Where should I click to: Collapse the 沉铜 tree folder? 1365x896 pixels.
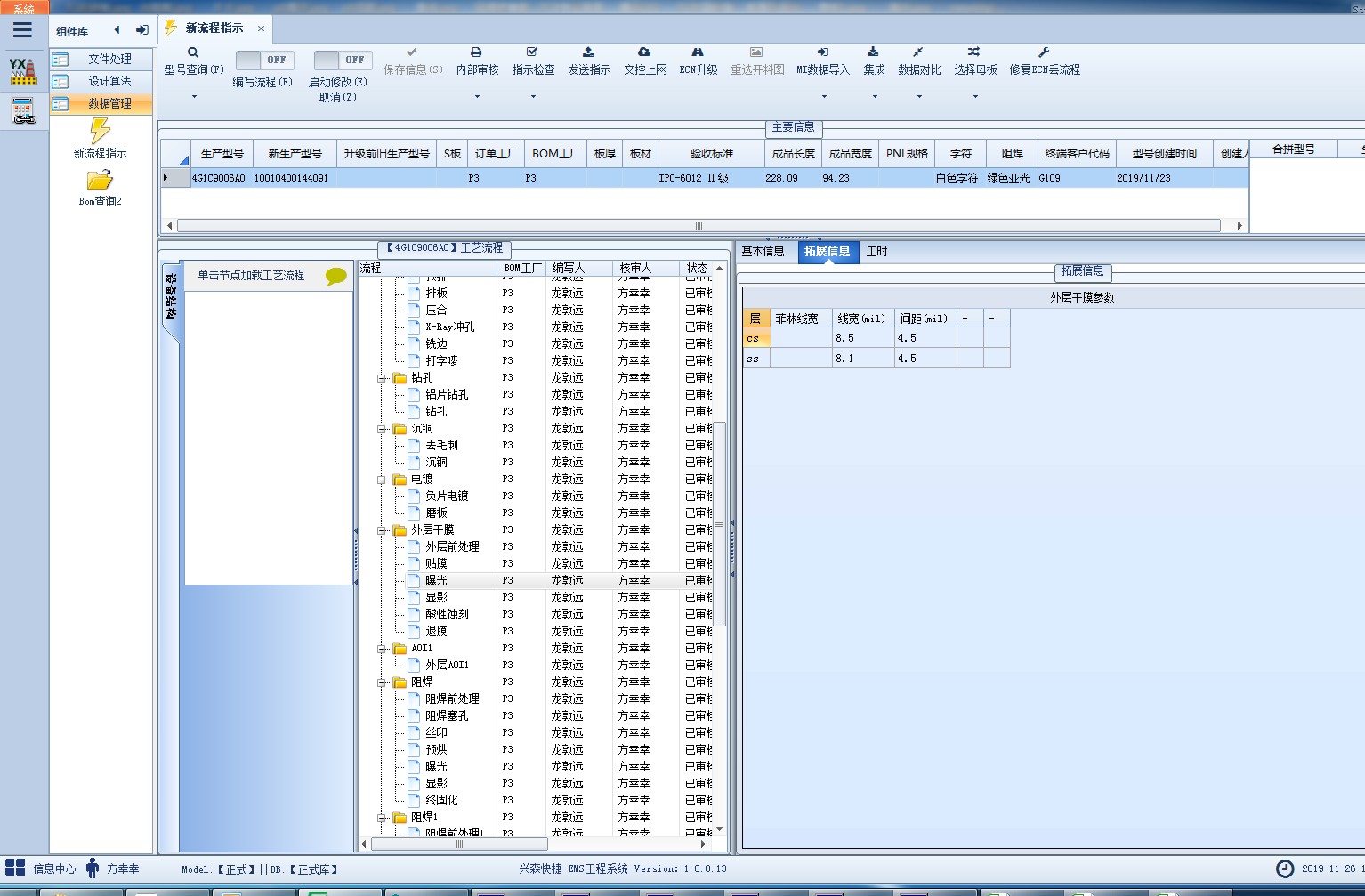tap(382, 429)
